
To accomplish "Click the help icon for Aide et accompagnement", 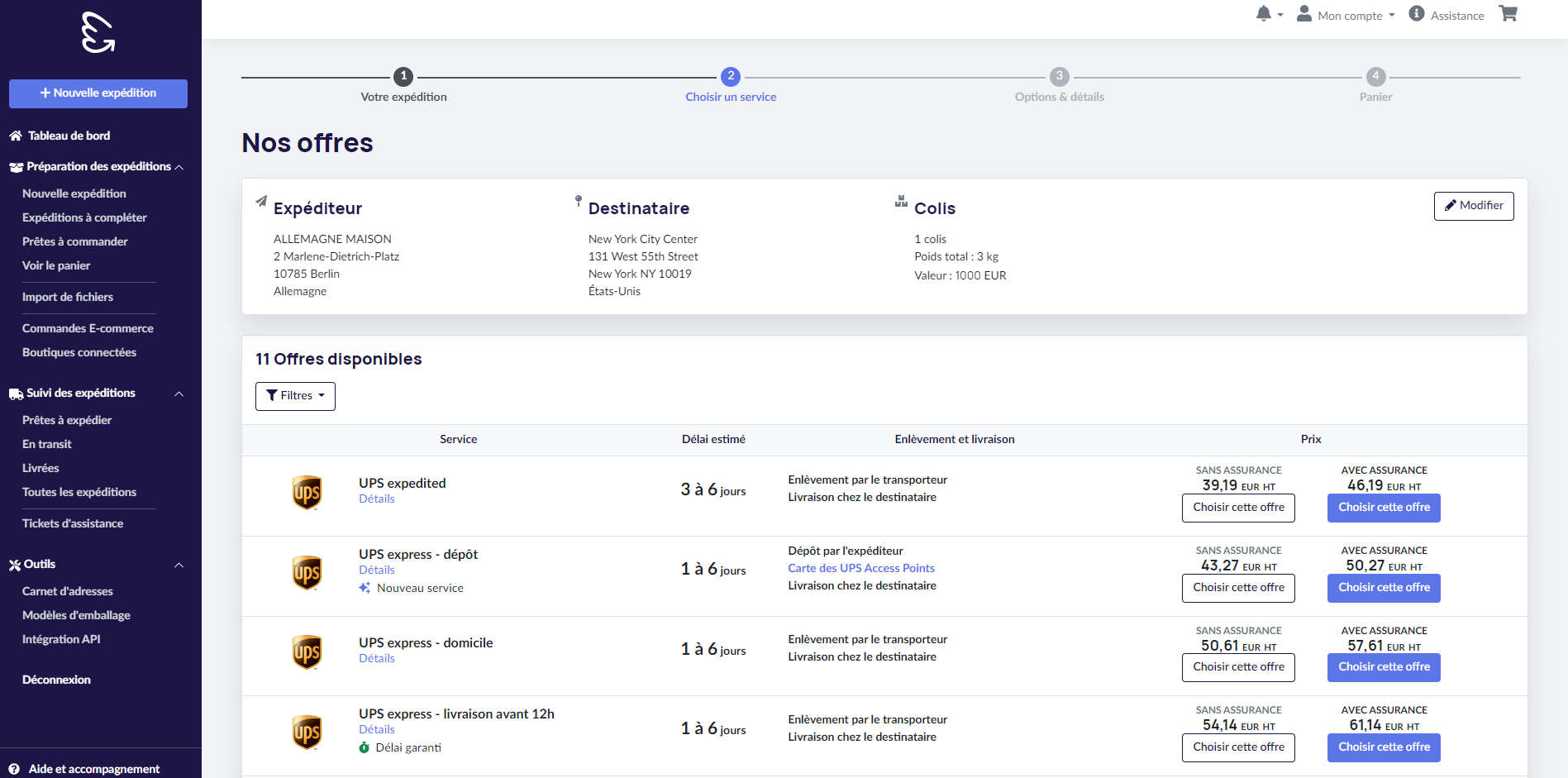I will click(14, 769).
